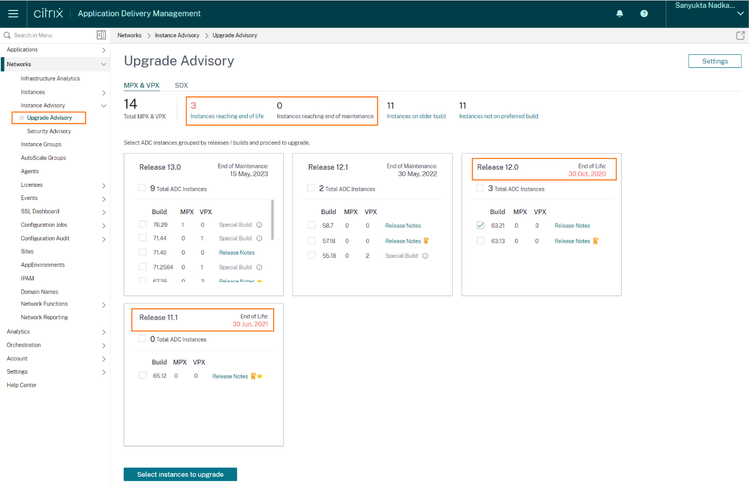Open page in new window icon
Screen dimensions: 750x491
740,35
